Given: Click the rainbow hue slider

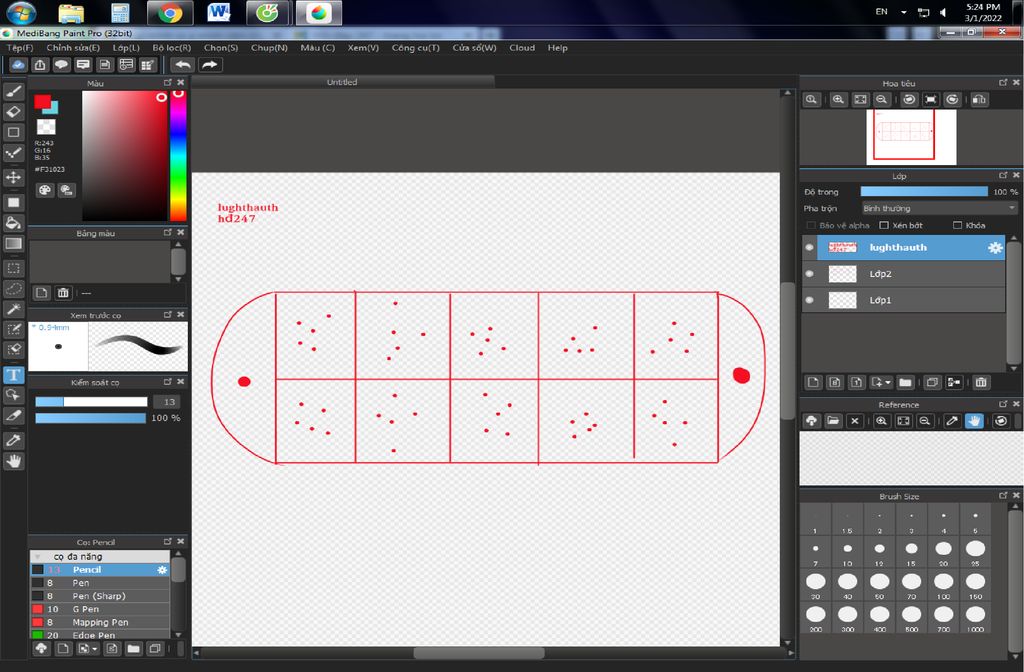Looking at the screenshot, I should point(178,156).
